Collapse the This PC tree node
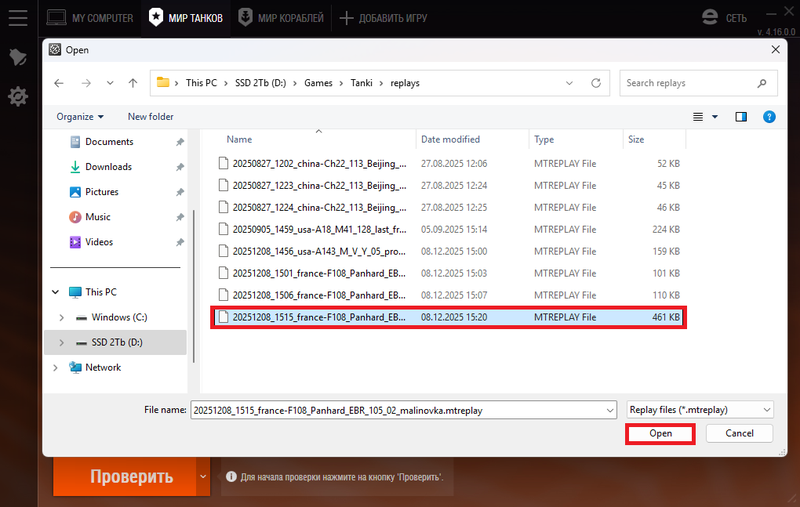This screenshot has width=800, height=507. 56,292
